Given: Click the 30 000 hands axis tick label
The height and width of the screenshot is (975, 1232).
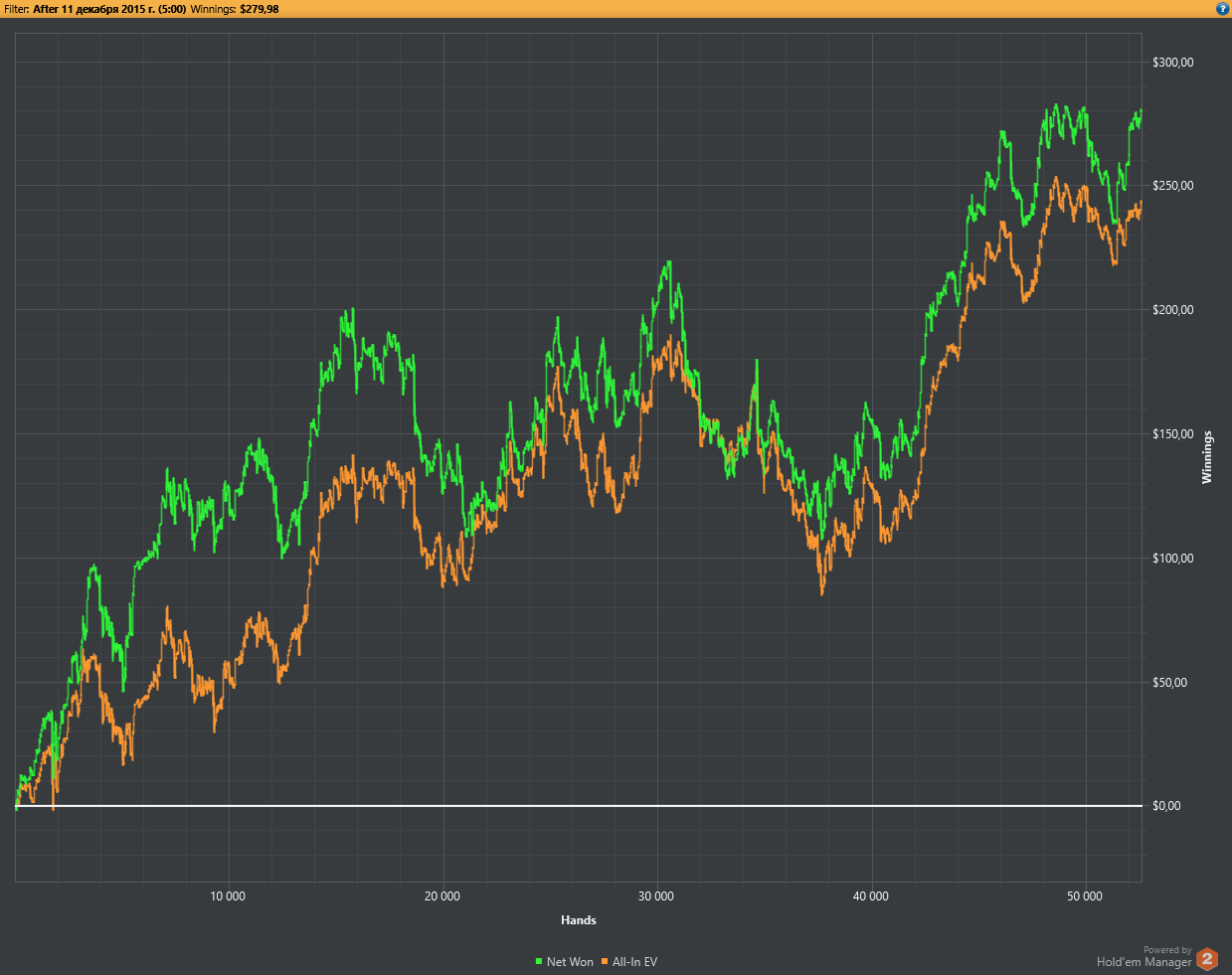Looking at the screenshot, I should click(656, 896).
